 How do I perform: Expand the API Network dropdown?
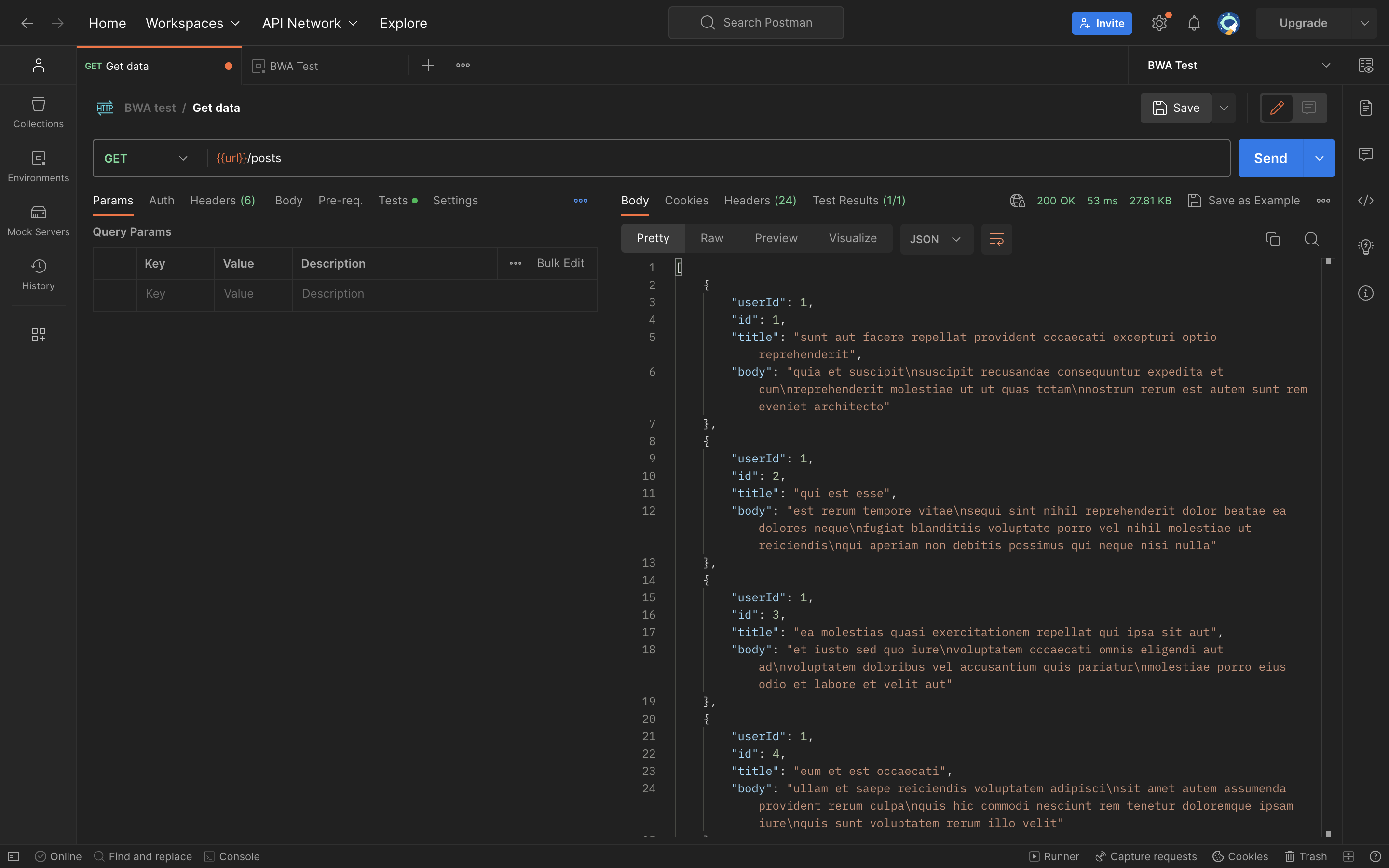pyautogui.click(x=310, y=23)
